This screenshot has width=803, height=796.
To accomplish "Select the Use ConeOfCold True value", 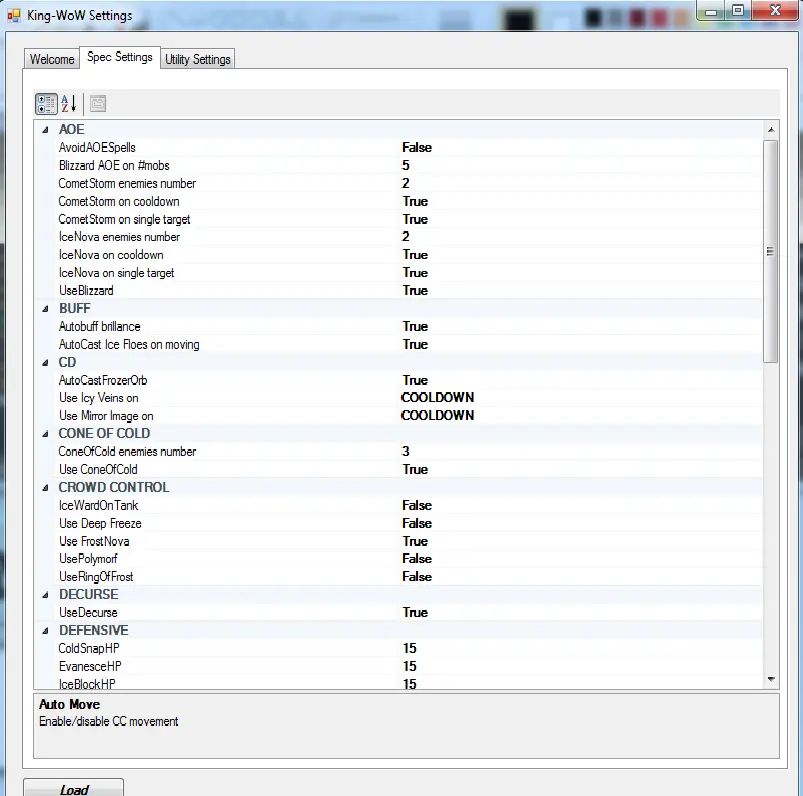I will tap(580, 470).
